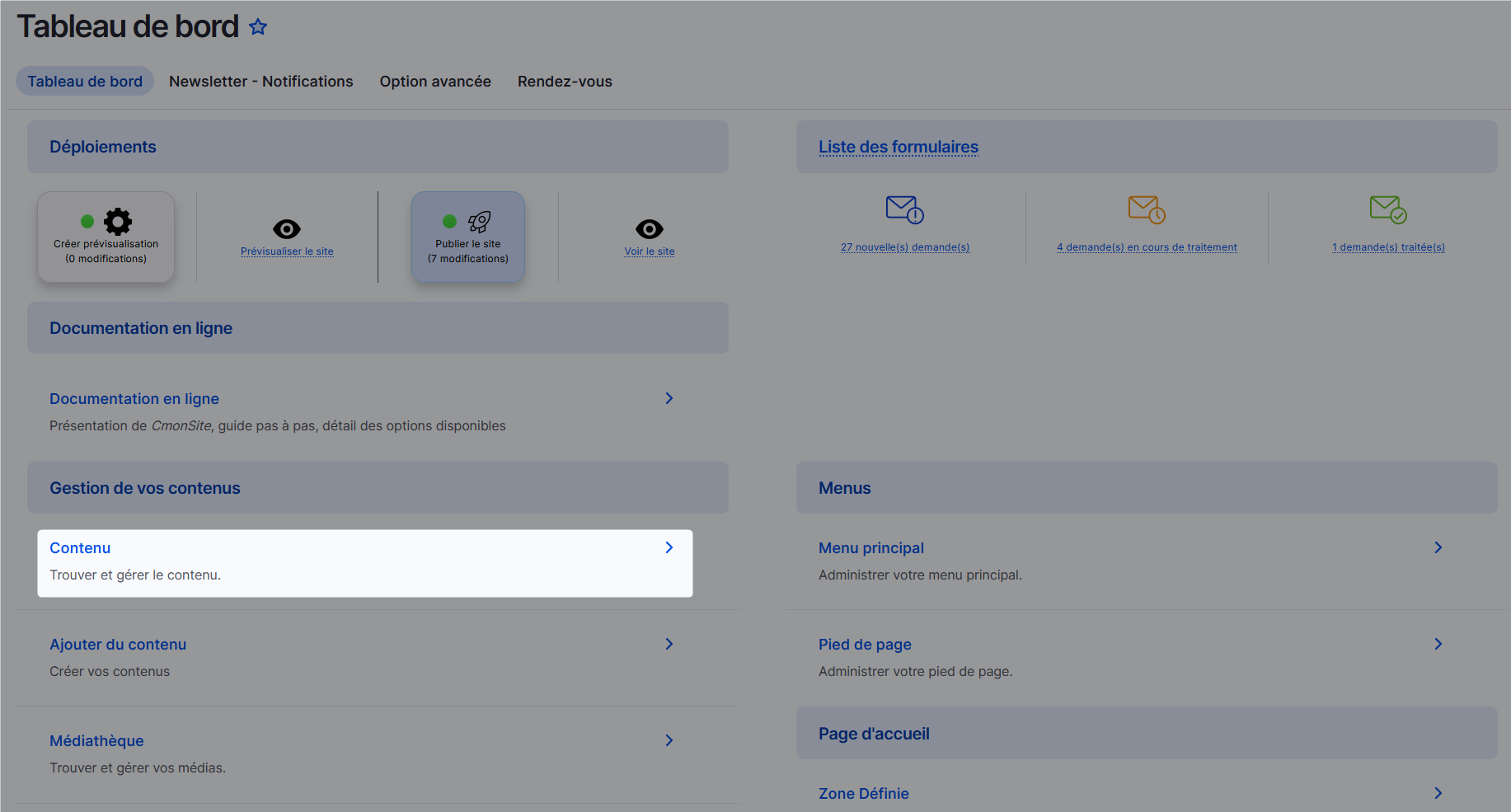
Task: Expand the Menu principal chevron
Action: [1438, 547]
